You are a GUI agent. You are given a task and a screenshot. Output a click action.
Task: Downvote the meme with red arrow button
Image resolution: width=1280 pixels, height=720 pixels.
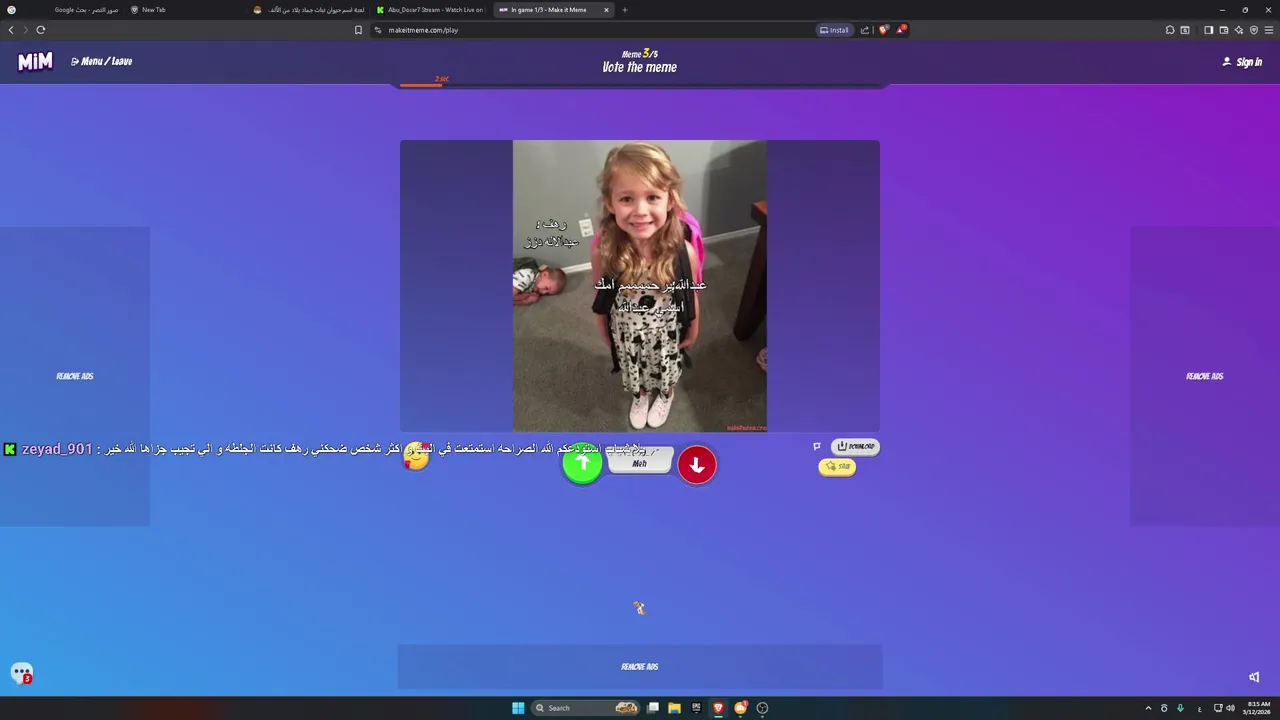(x=697, y=465)
